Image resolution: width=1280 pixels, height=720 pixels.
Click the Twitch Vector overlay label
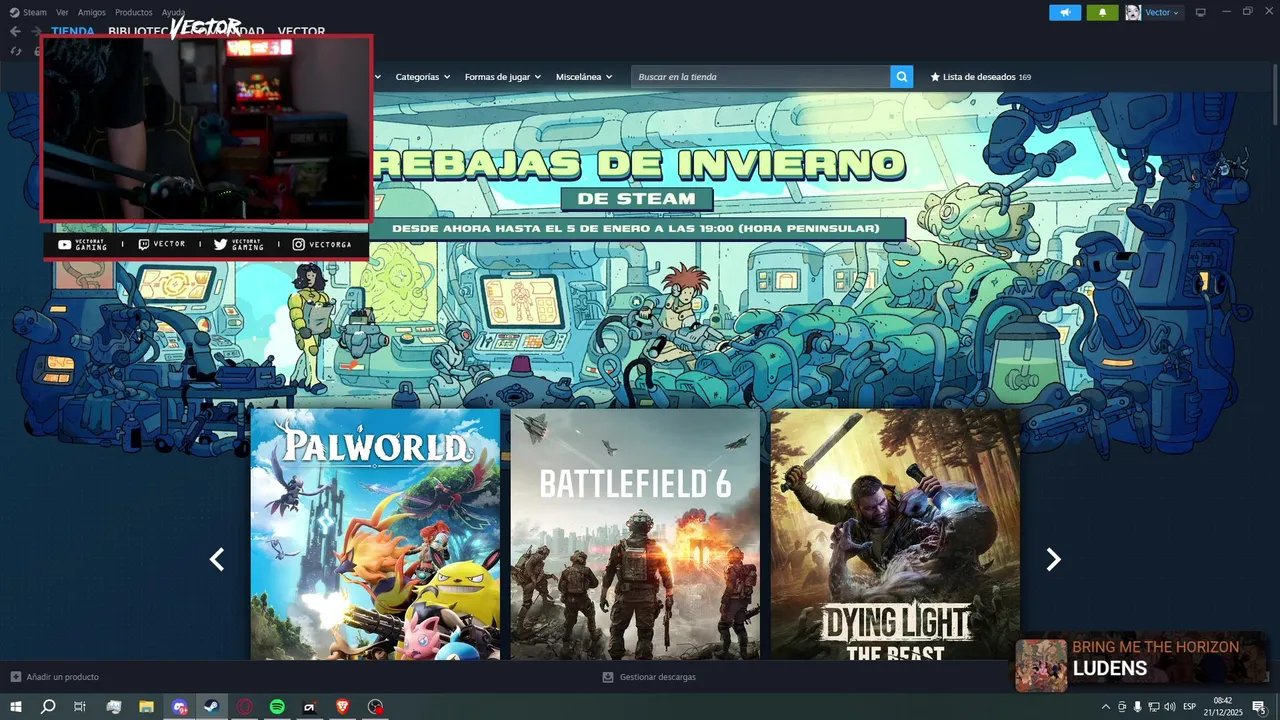[x=162, y=244]
